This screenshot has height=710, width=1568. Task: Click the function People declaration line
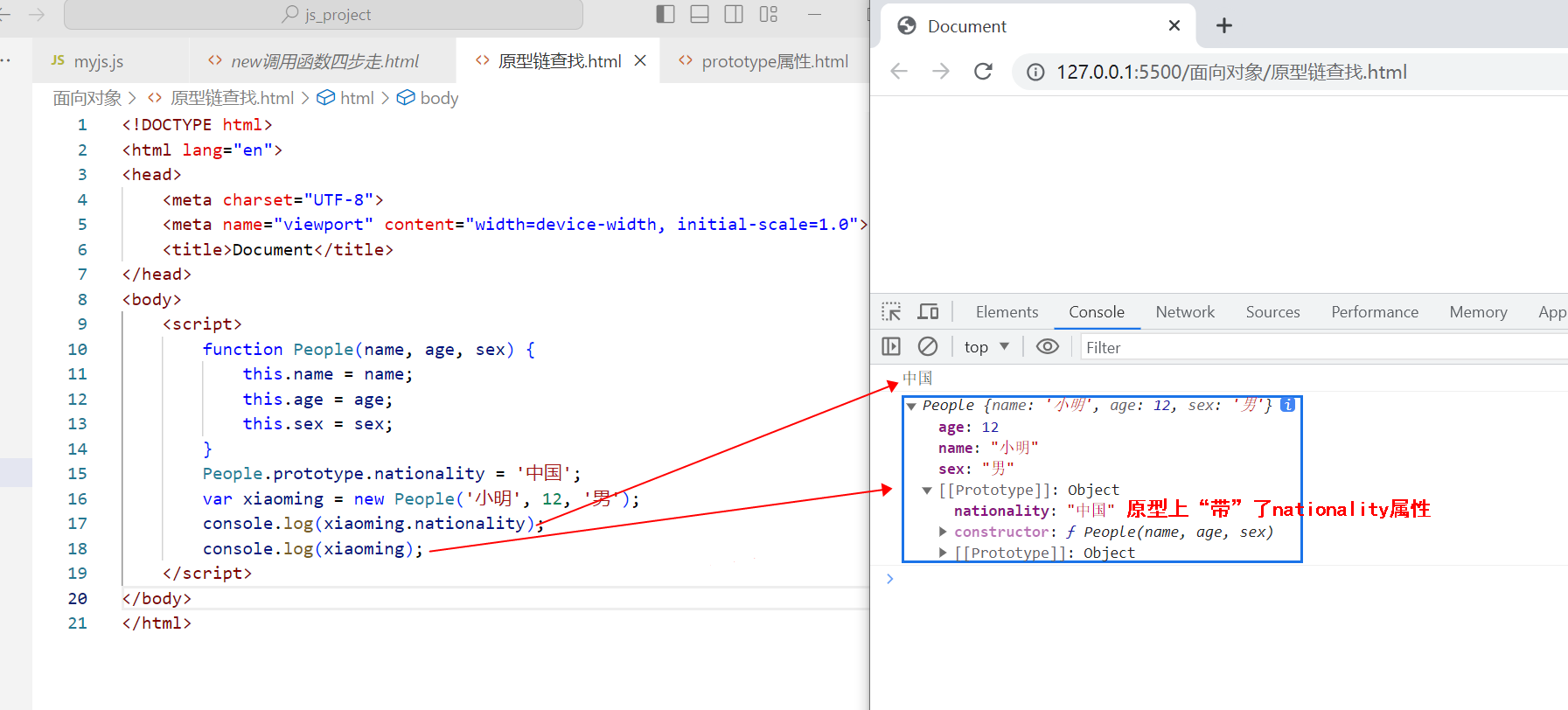pos(368,349)
